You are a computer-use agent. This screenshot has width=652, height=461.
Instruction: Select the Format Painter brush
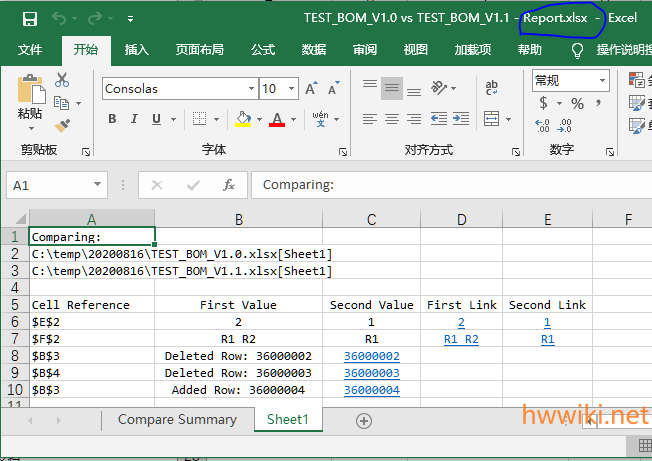62,124
